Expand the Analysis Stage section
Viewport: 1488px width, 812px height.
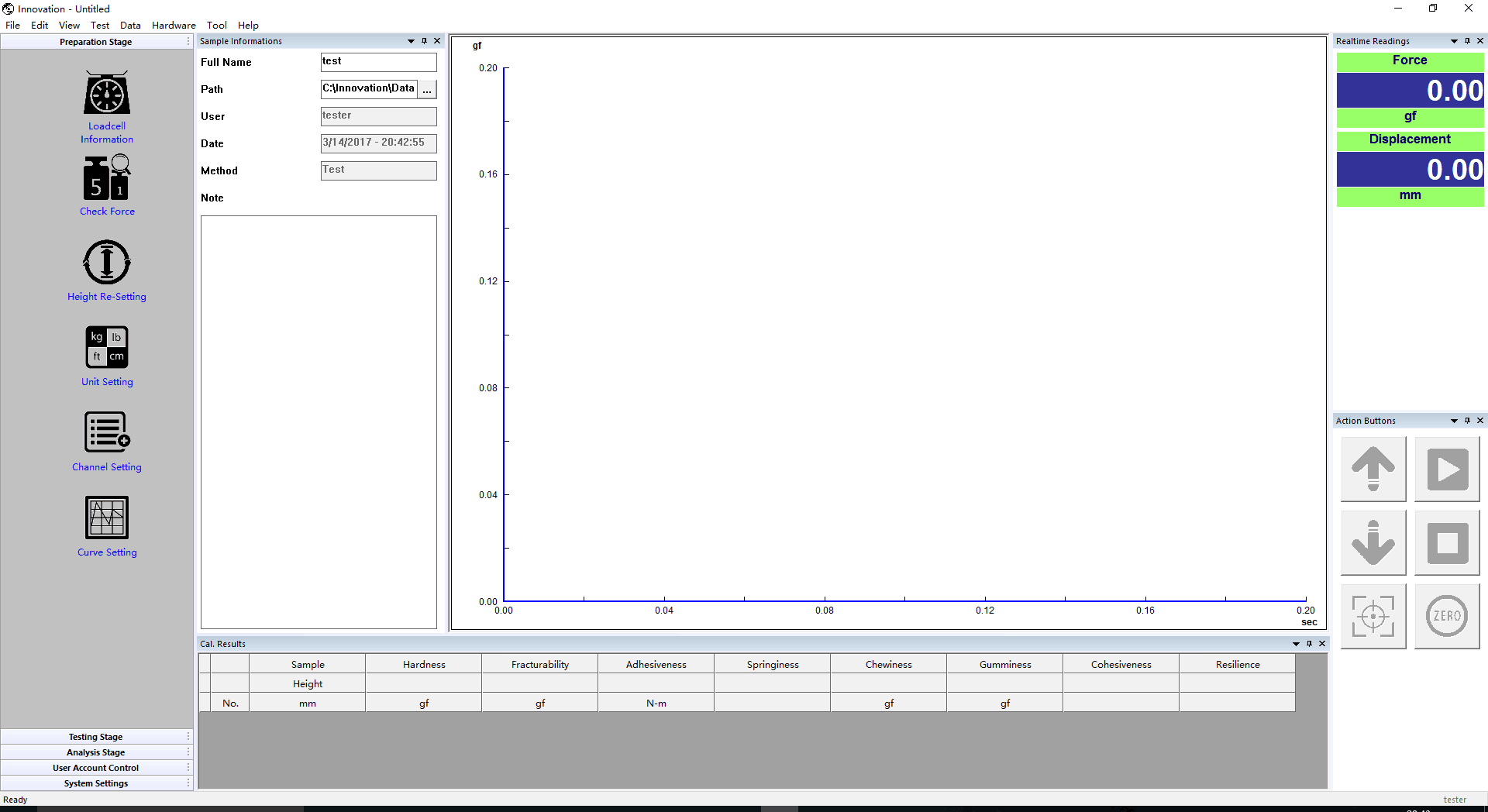pyautogui.click(x=95, y=752)
